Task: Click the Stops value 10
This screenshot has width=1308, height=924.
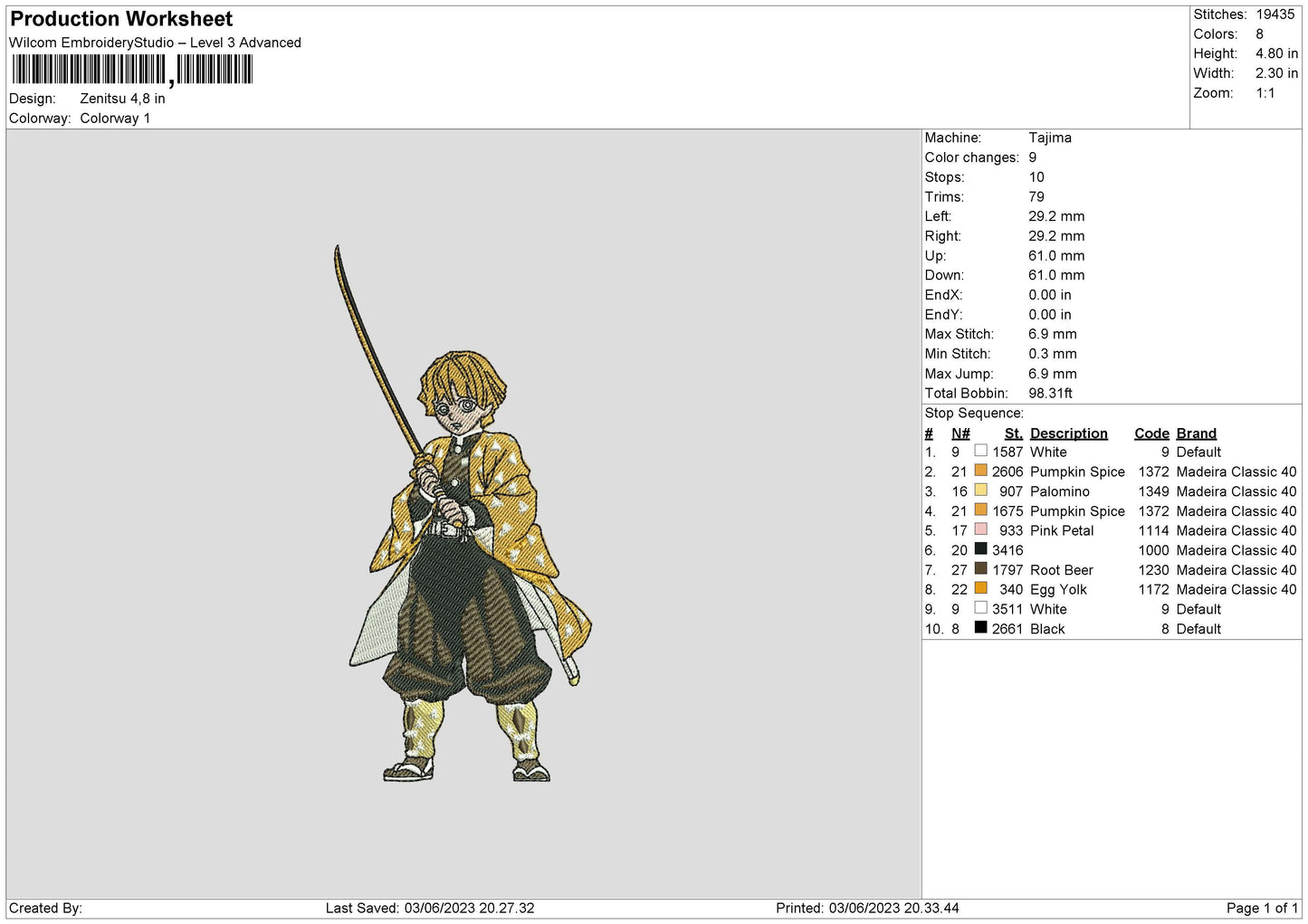Action: [1036, 177]
